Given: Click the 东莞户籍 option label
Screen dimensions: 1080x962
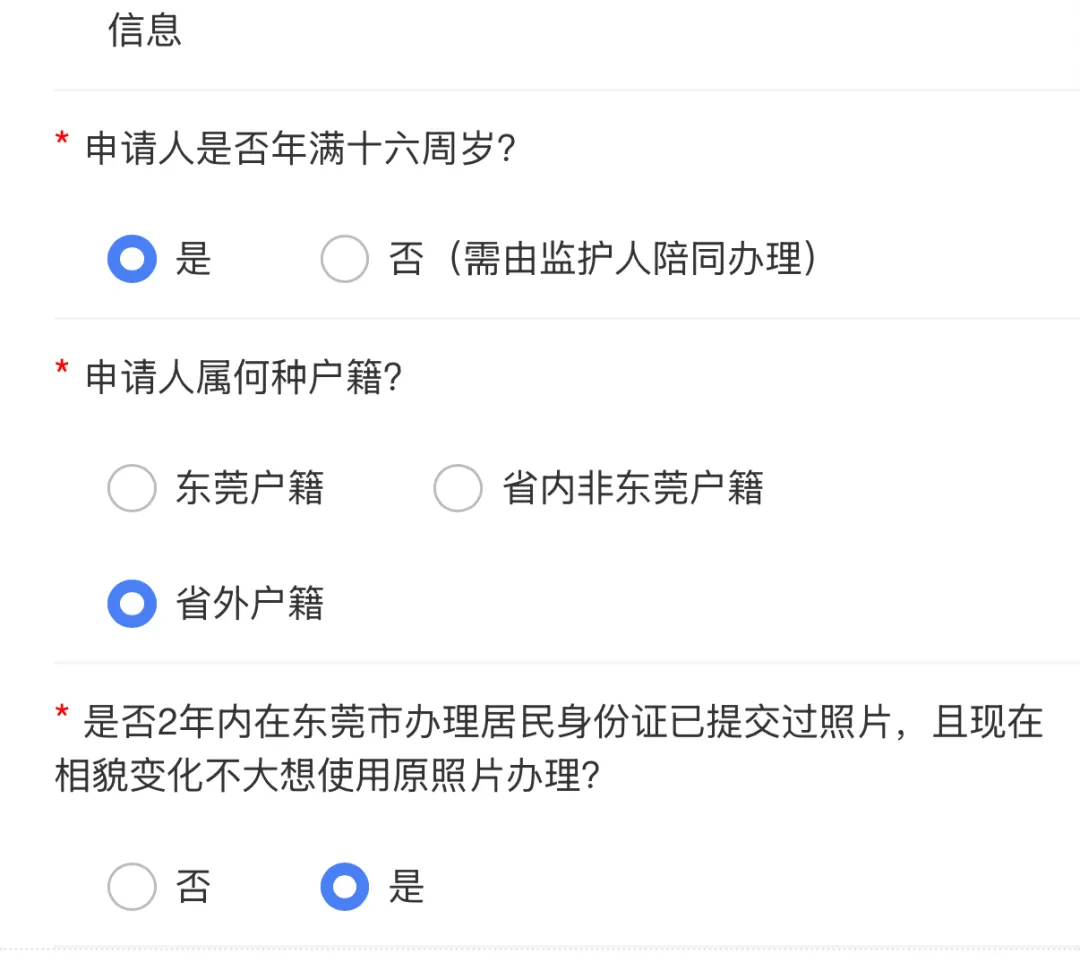Looking at the screenshot, I should pos(250,488).
